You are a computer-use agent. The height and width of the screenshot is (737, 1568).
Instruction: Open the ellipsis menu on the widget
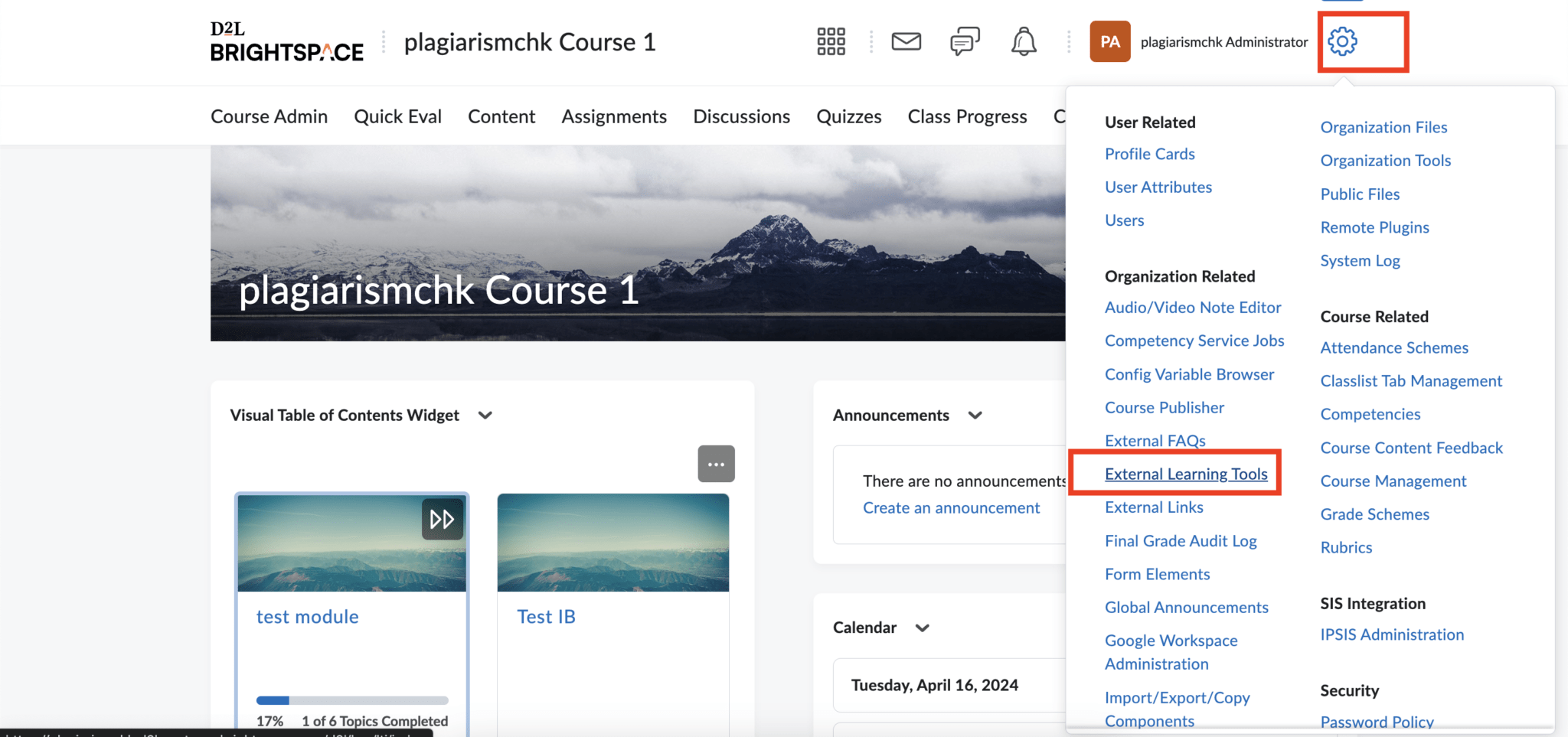tap(716, 464)
